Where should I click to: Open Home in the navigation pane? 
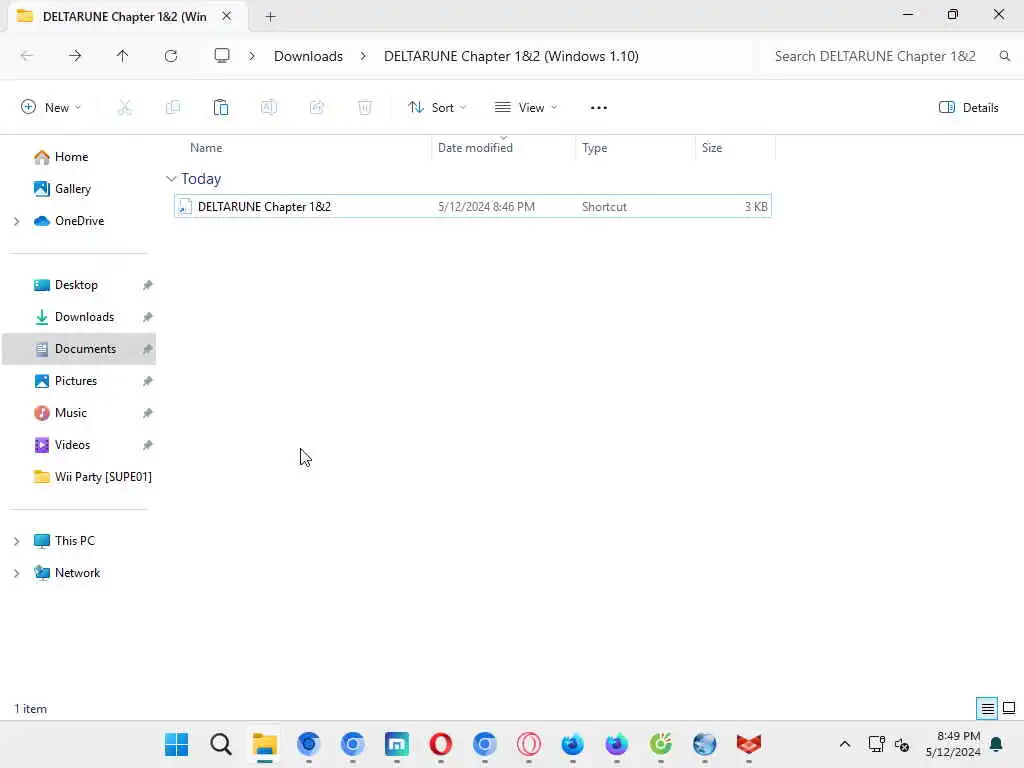pos(71,157)
